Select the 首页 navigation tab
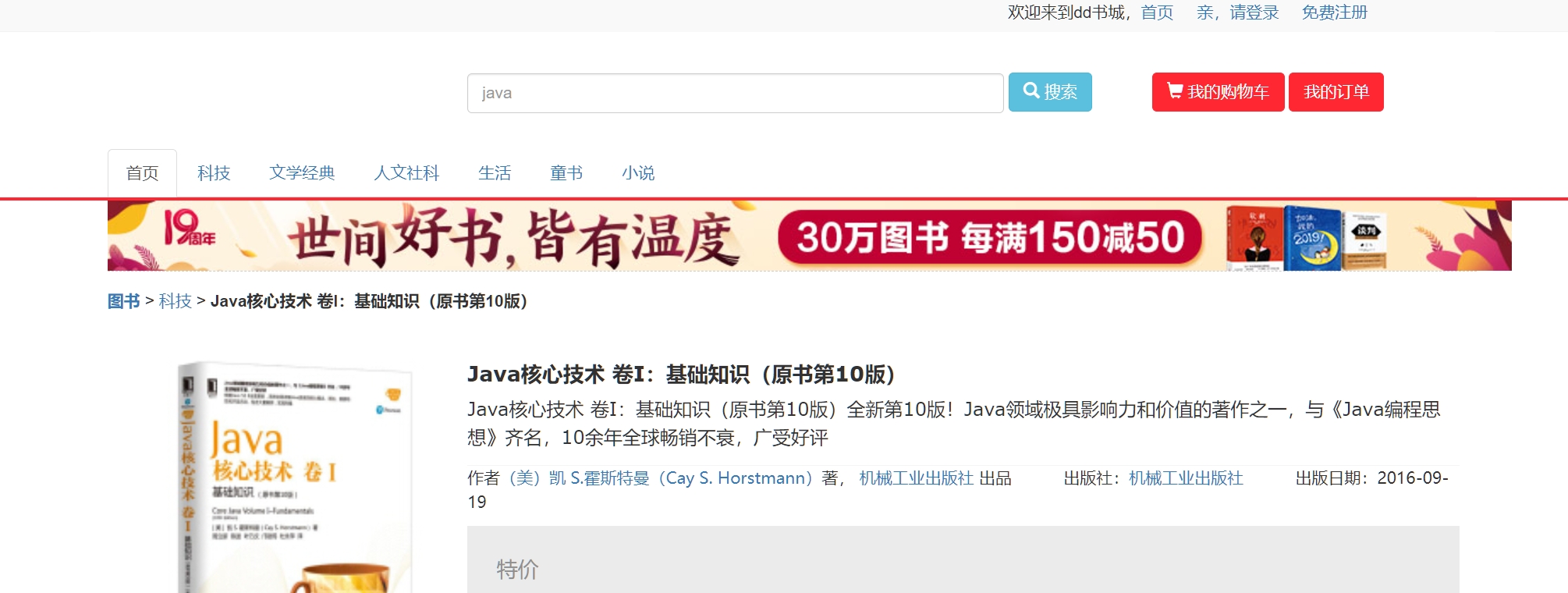This screenshot has height=593, width=1568. [x=142, y=173]
